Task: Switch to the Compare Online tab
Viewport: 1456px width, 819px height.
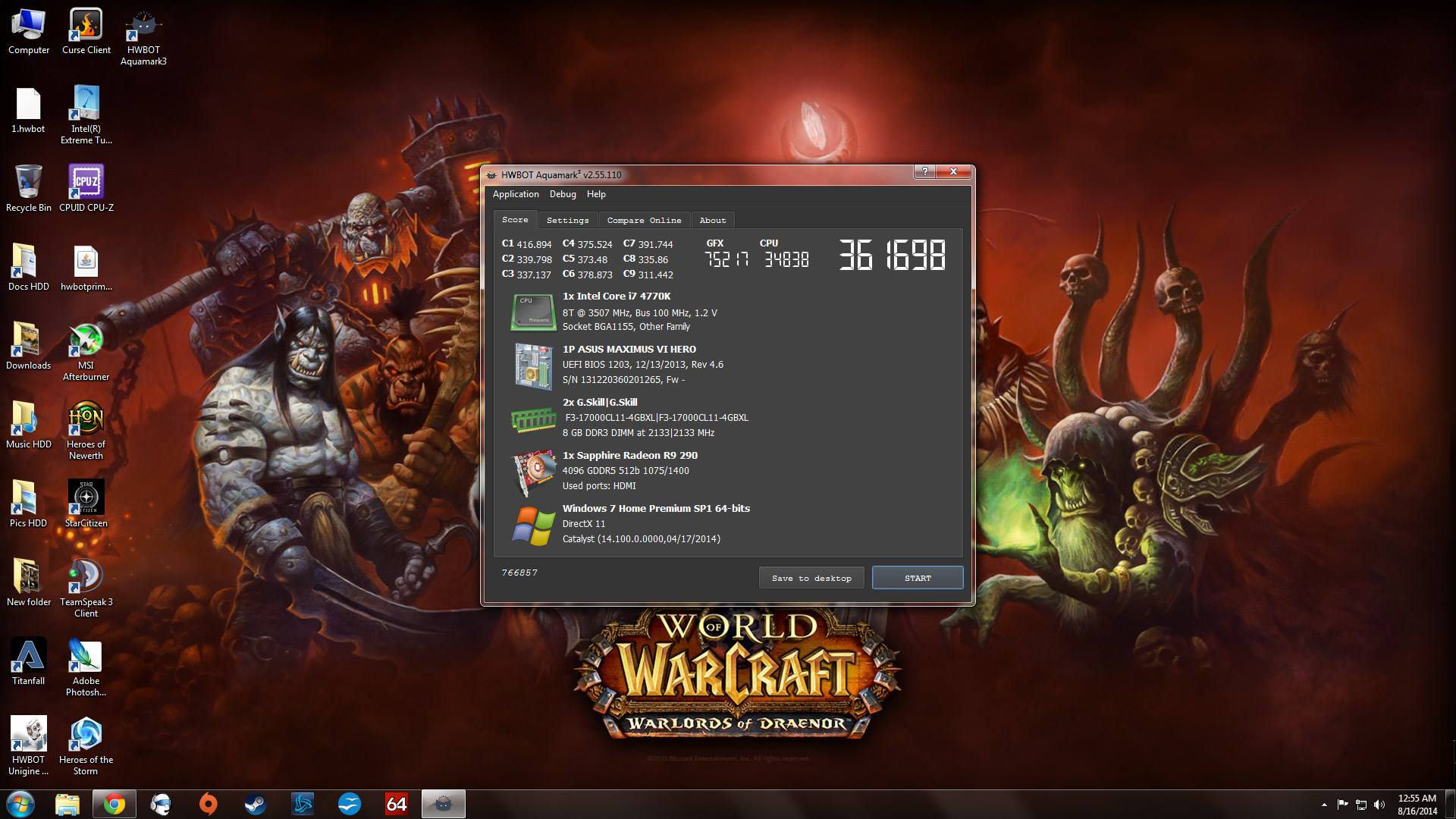Action: (645, 221)
